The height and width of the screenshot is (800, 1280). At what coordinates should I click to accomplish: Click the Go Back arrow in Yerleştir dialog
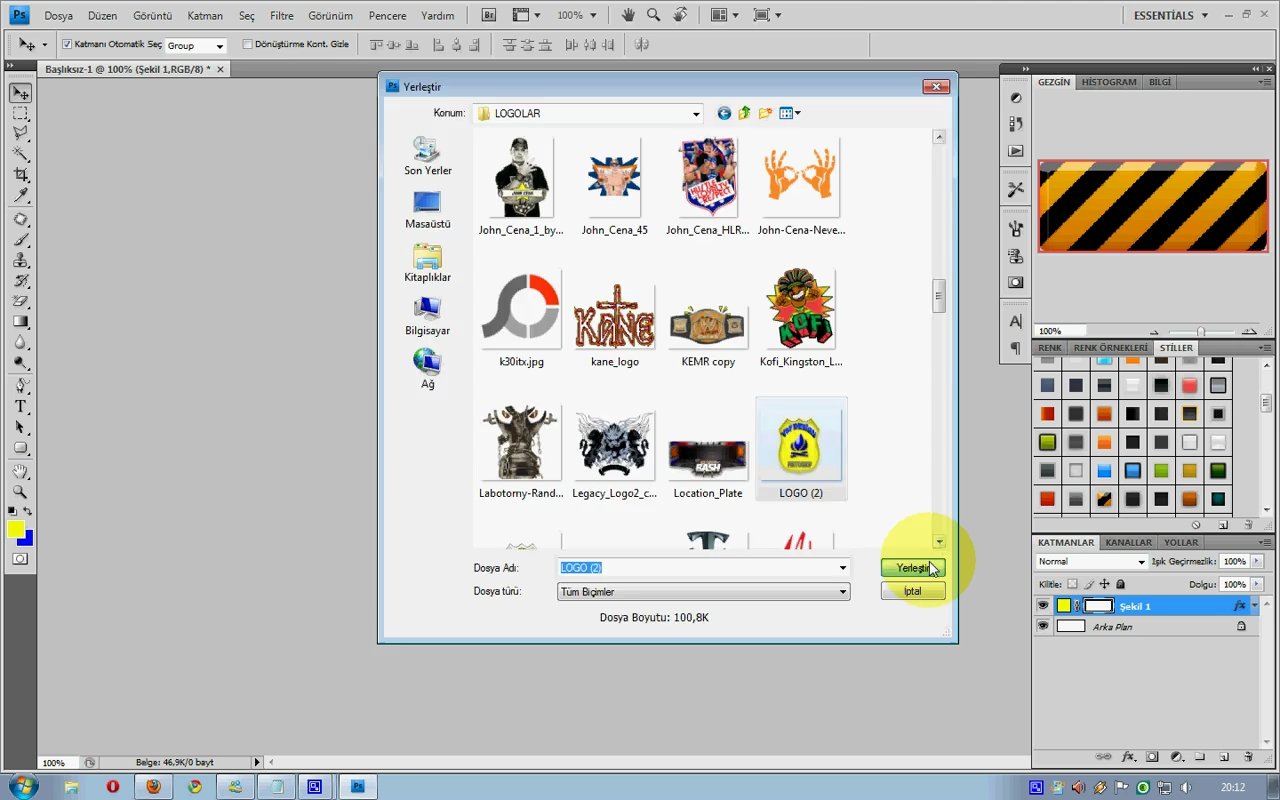(x=724, y=113)
